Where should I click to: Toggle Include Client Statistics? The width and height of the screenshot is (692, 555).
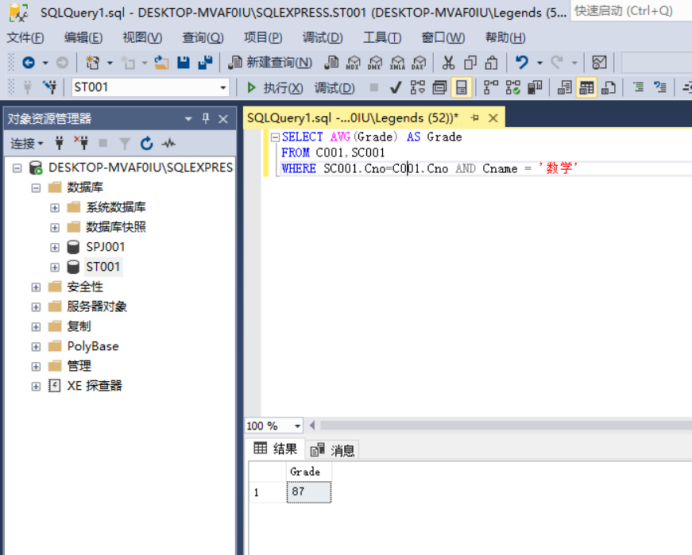click(x=535, y=88)
